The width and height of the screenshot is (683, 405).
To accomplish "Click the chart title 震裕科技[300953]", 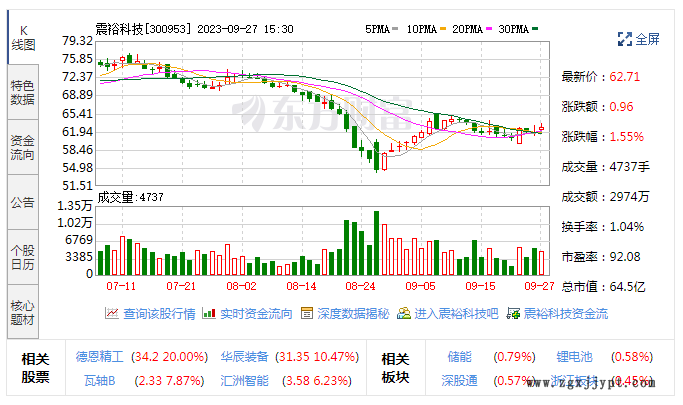I will point(143,29).
